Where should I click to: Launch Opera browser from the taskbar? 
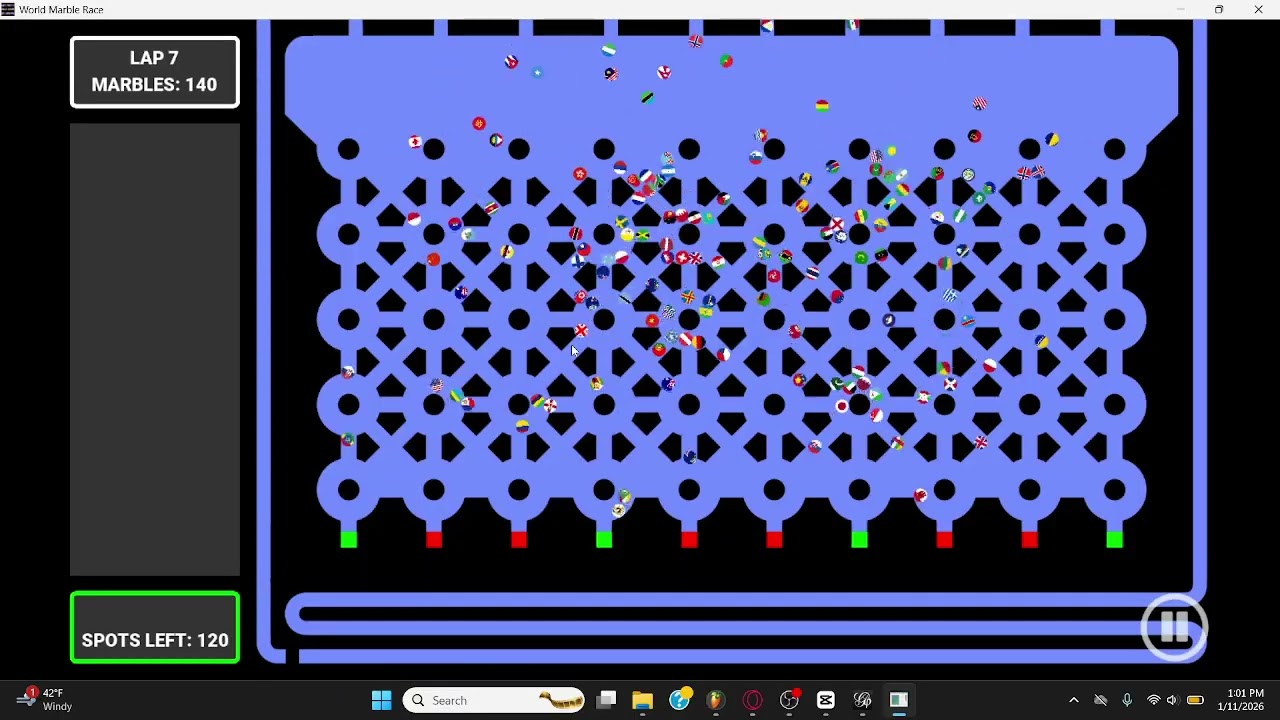tap(753, 700)
